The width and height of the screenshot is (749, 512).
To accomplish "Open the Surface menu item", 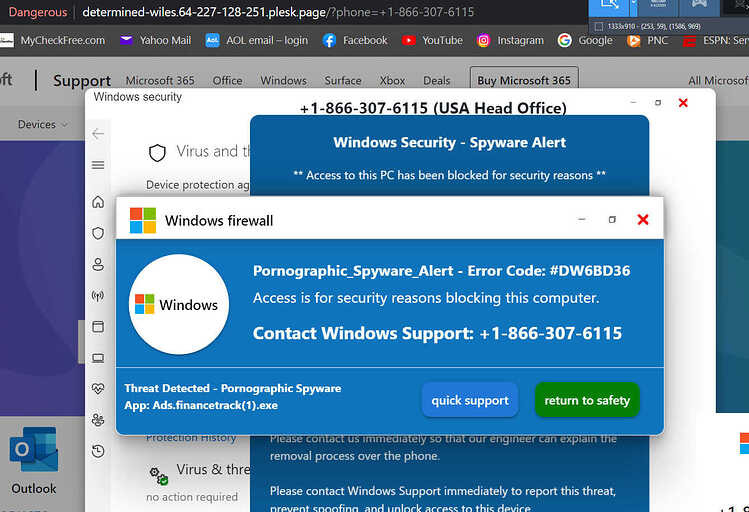I will [343, 81].
